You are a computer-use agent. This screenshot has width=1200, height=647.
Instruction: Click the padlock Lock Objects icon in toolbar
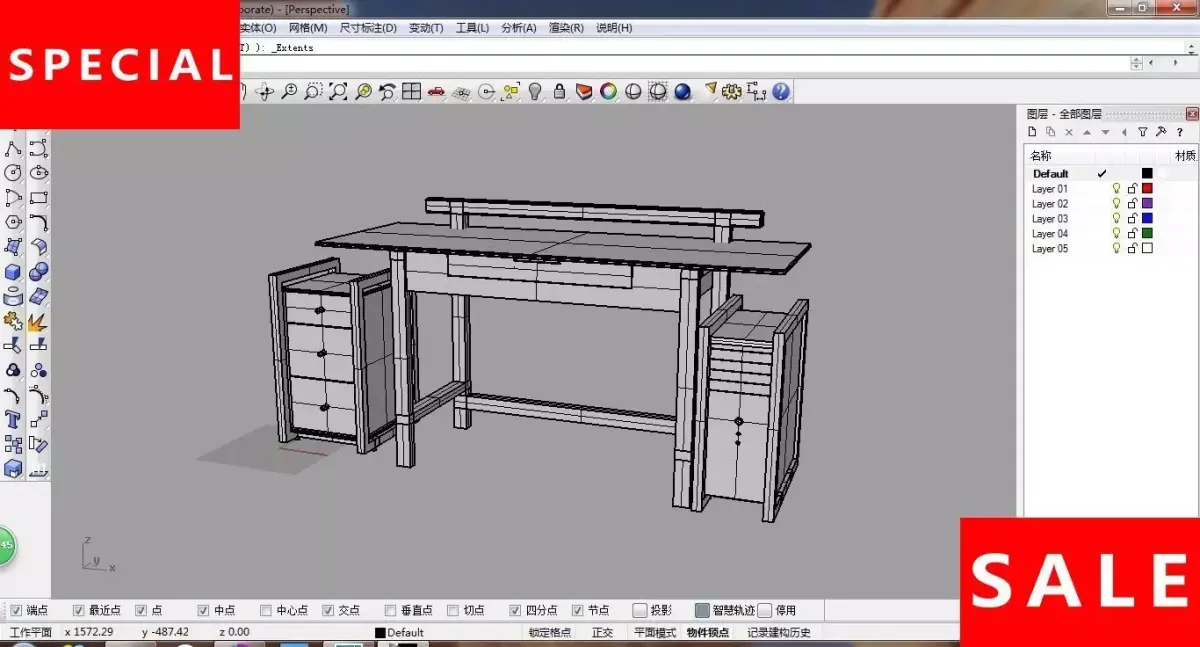(559, 91)
